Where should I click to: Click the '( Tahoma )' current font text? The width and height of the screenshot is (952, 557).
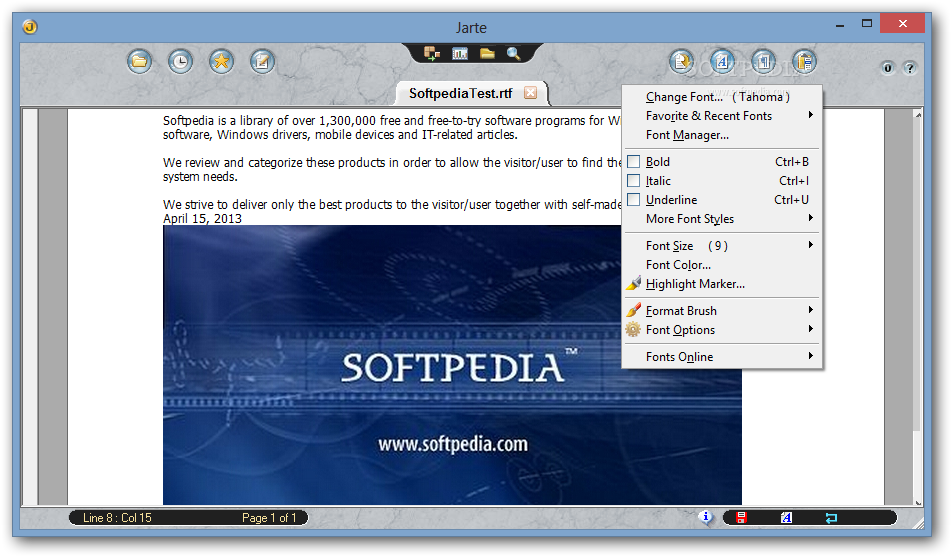761,97
